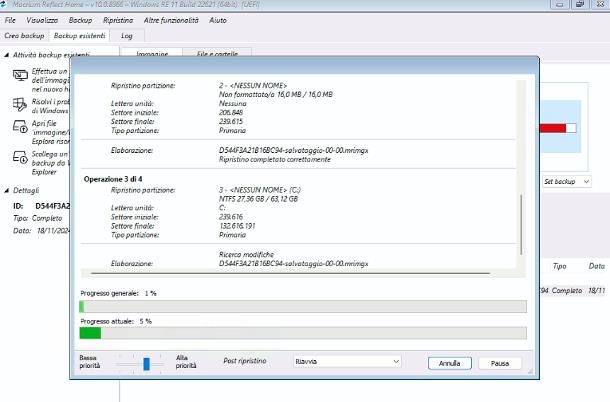Switch to the Crea backup tab
This screenshot has height=402, width=610.
coord(24,36)
